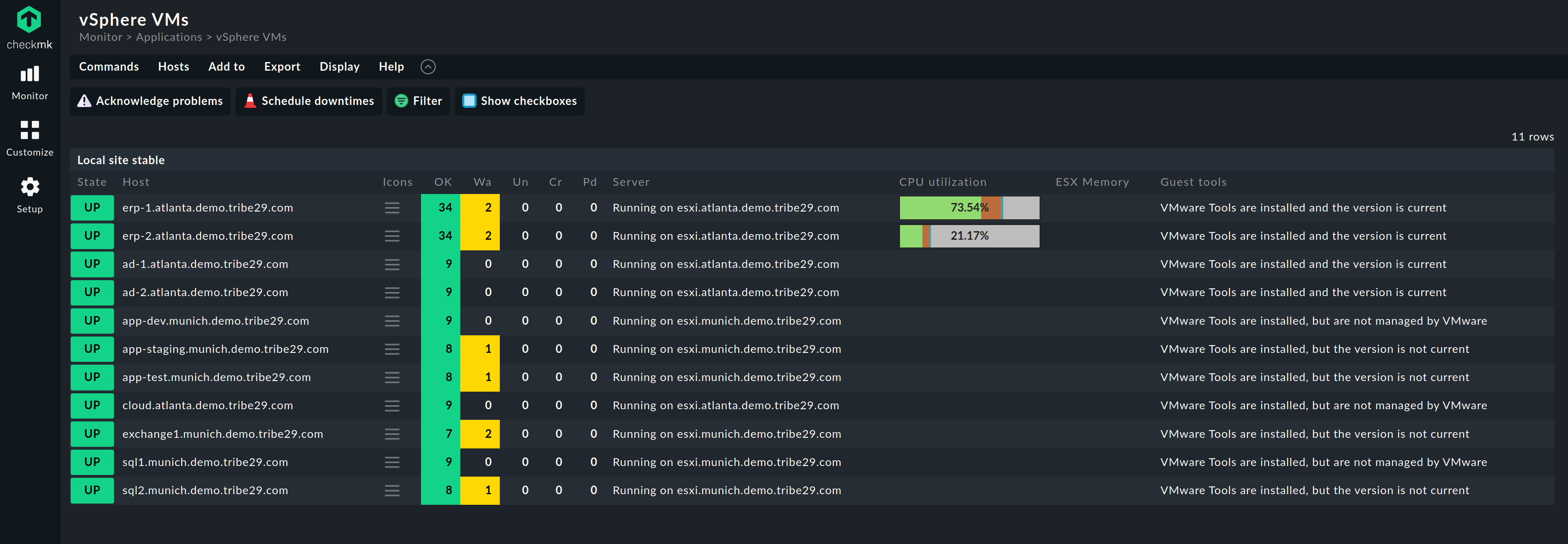Click guest tools text for sql1.munich

click(1323, 462)
